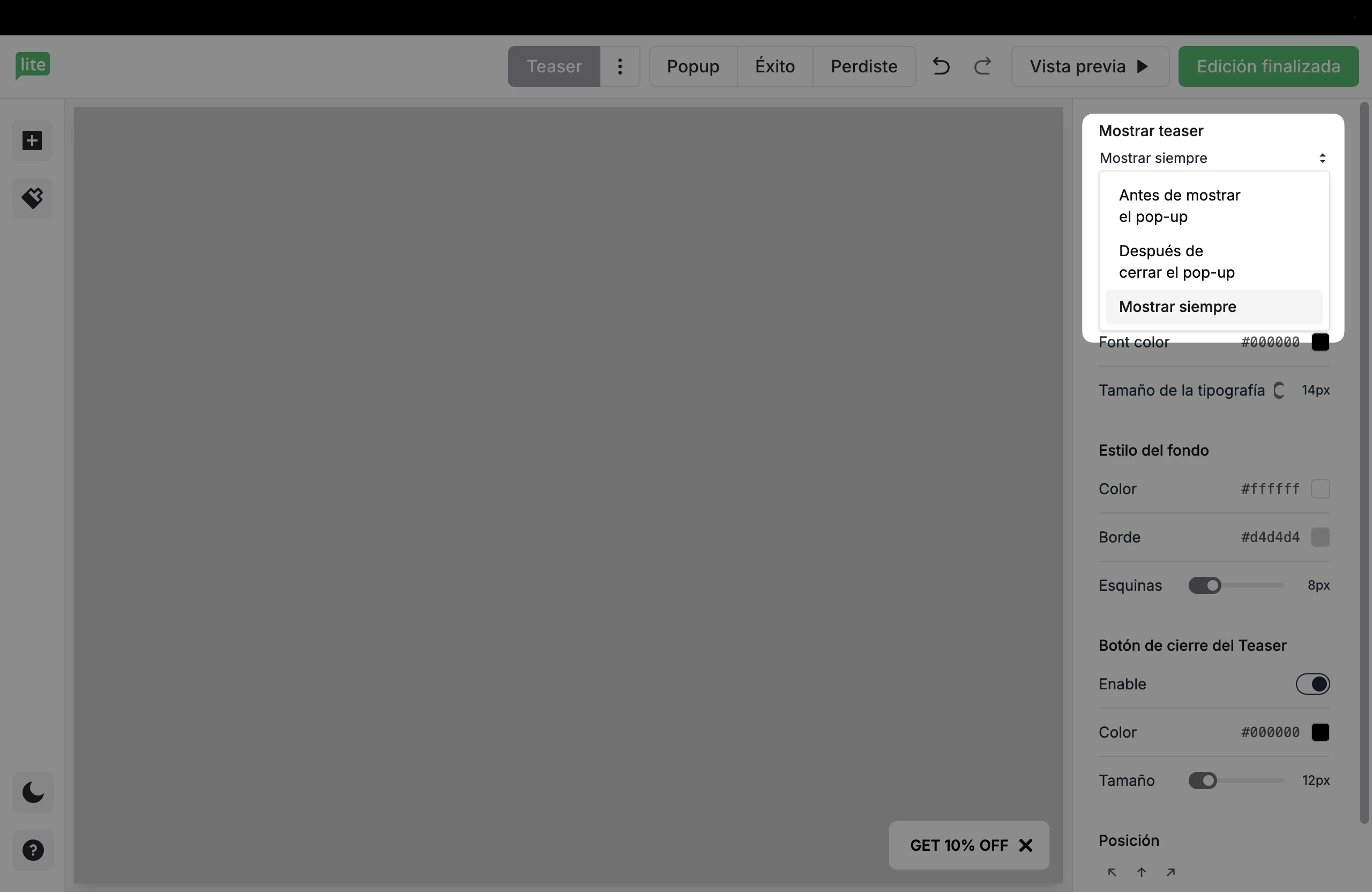Image resolution: width=1372 pixels, height=892 pixels.
Task: Click the Vista previa button
Action: tap(1090, 66)
